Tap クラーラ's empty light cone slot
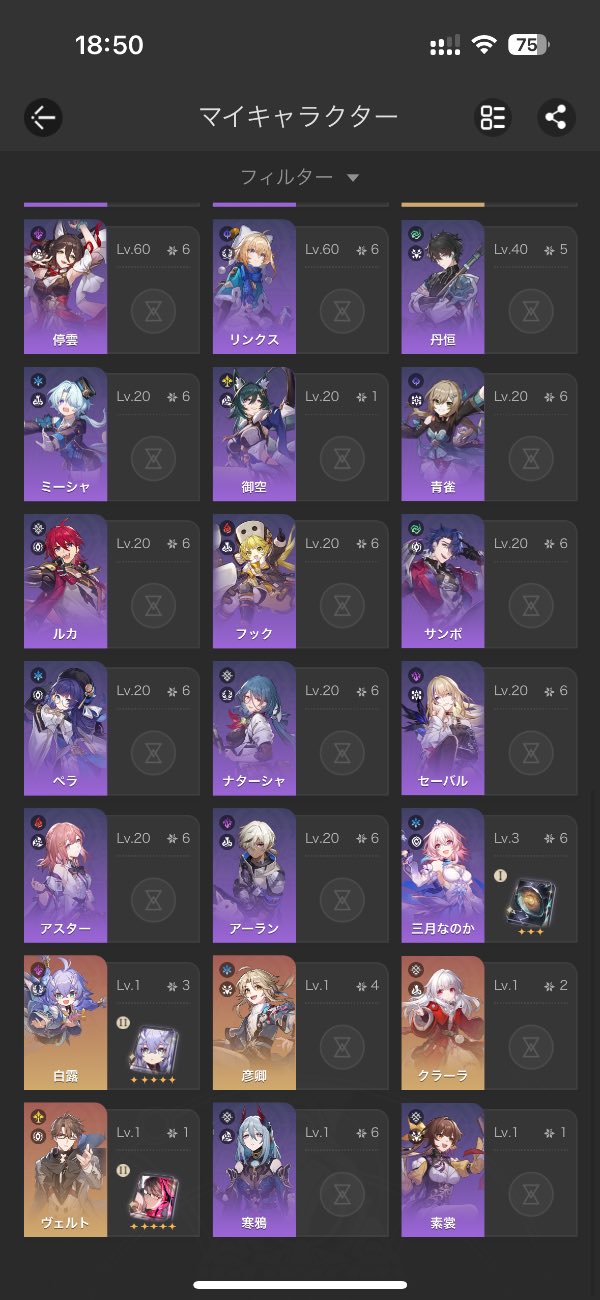The height and width of the screenshot is (1300, 600). [530, 1046]
